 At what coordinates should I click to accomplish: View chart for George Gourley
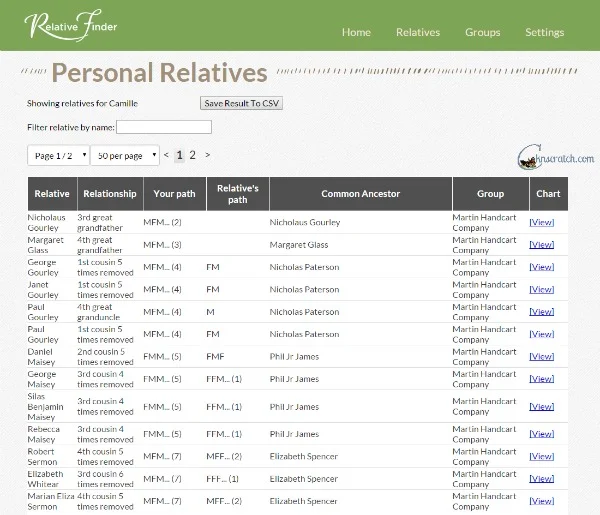point(541,267)
